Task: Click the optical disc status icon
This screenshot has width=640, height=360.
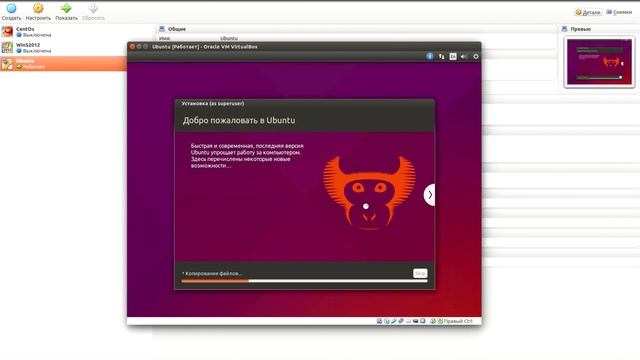Action: click(x=387, y=321)
